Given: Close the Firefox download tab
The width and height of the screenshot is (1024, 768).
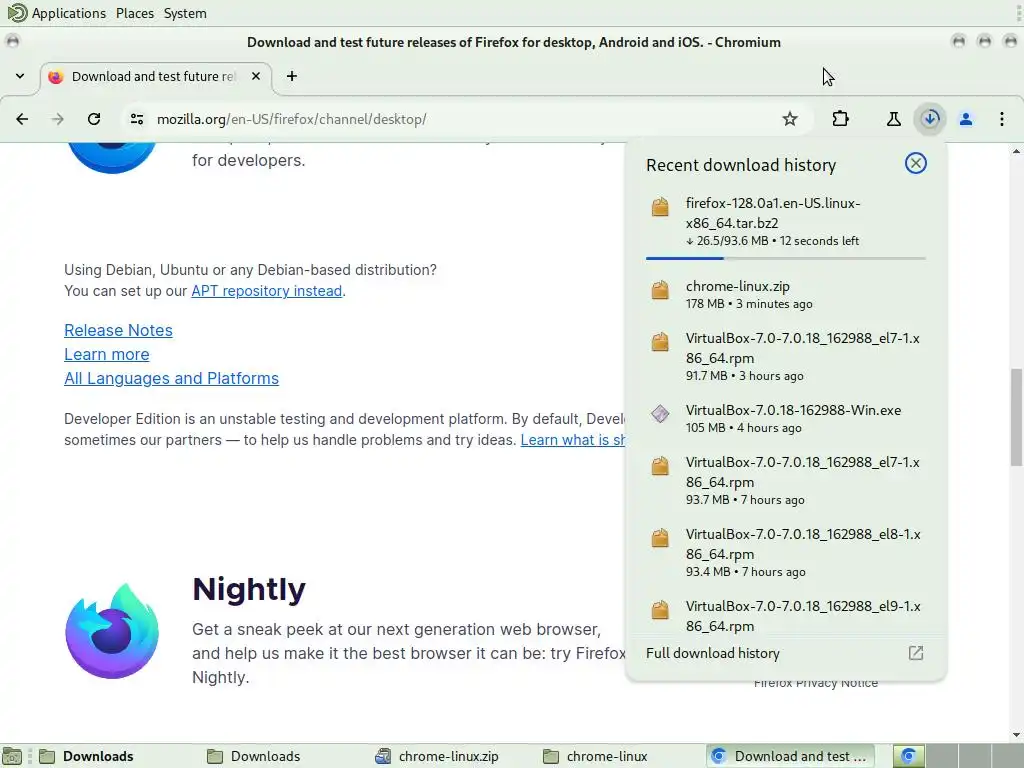Looking at the screenshot, I should pos(256,76).
